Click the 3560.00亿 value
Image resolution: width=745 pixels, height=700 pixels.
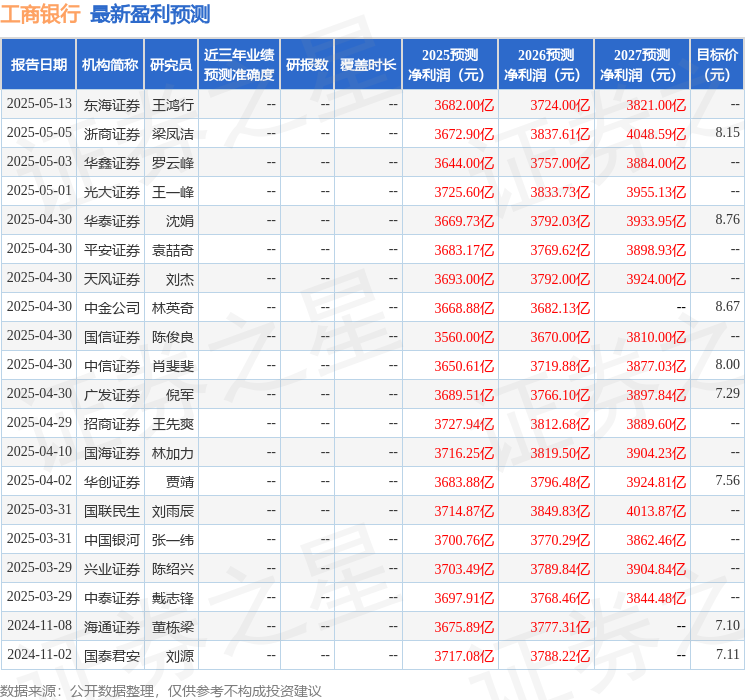(x=464, y=337)
